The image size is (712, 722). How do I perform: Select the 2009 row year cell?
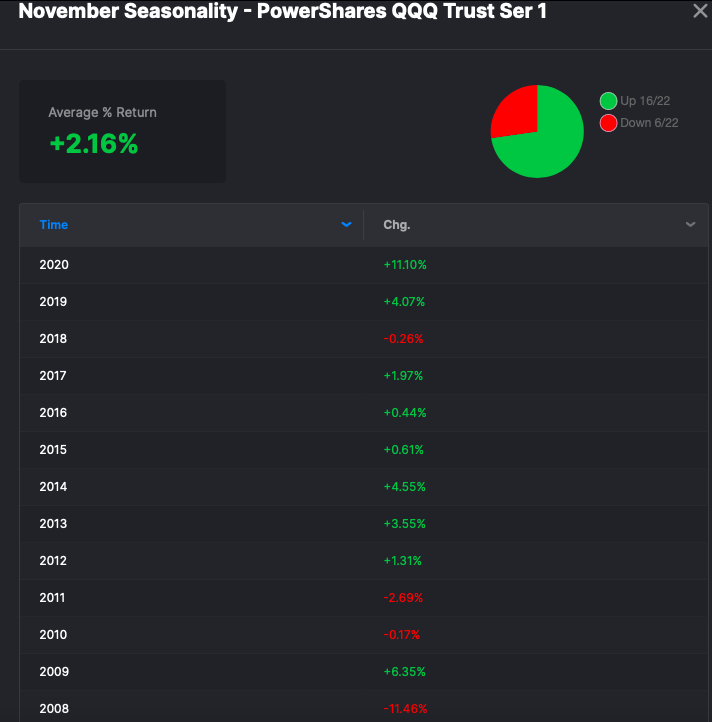pyautogui.click(x=54, y=672)
